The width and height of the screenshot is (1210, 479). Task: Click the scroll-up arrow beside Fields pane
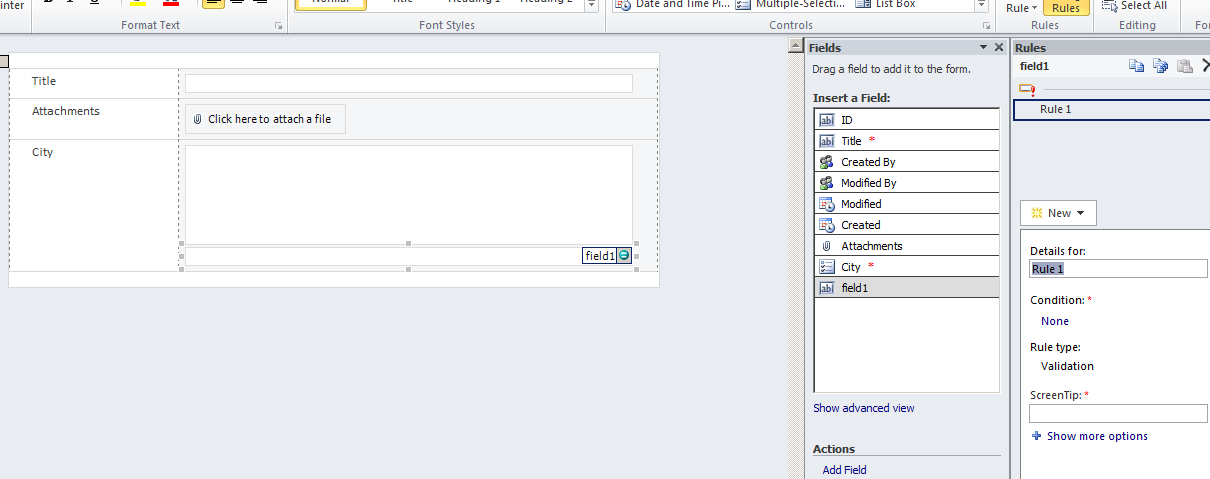coord(797,47)
